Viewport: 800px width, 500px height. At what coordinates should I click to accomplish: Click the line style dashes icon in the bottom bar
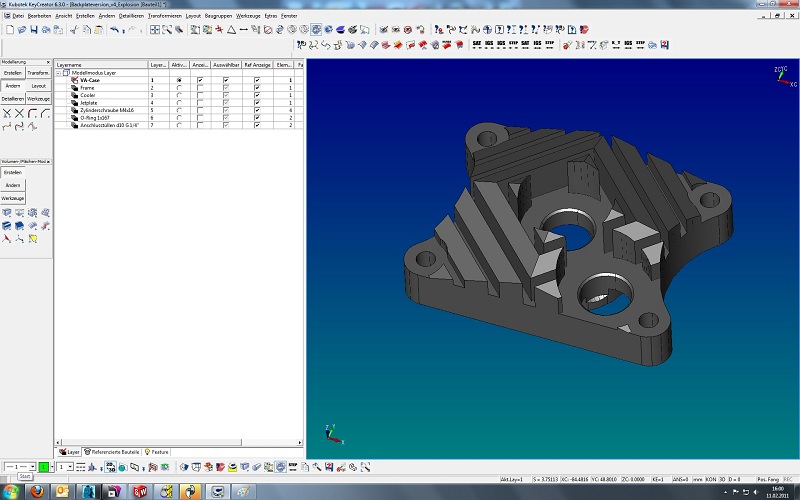[x=81, y=467]
